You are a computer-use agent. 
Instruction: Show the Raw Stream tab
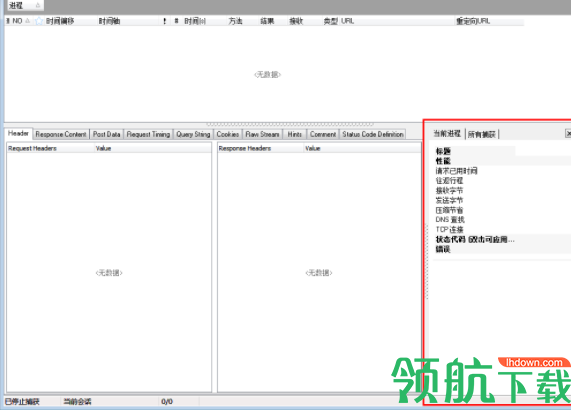pyautogui.click(x=262, y=134)
